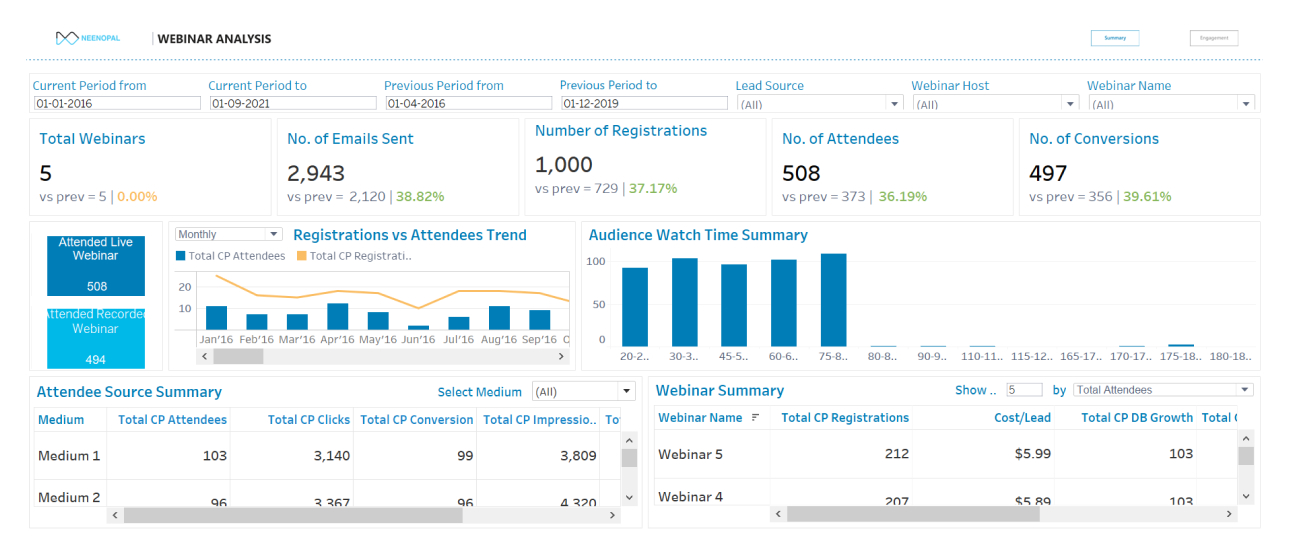
Task: Click the Number of Registrations value 1,000
Action: point(564,165)
